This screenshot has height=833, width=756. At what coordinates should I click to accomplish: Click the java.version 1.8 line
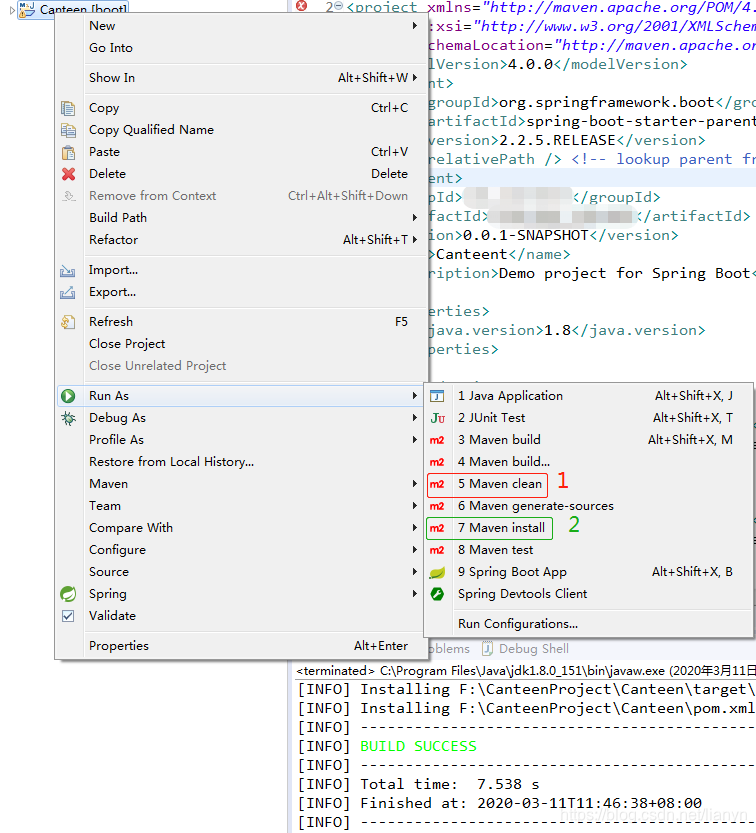[567, 330]
